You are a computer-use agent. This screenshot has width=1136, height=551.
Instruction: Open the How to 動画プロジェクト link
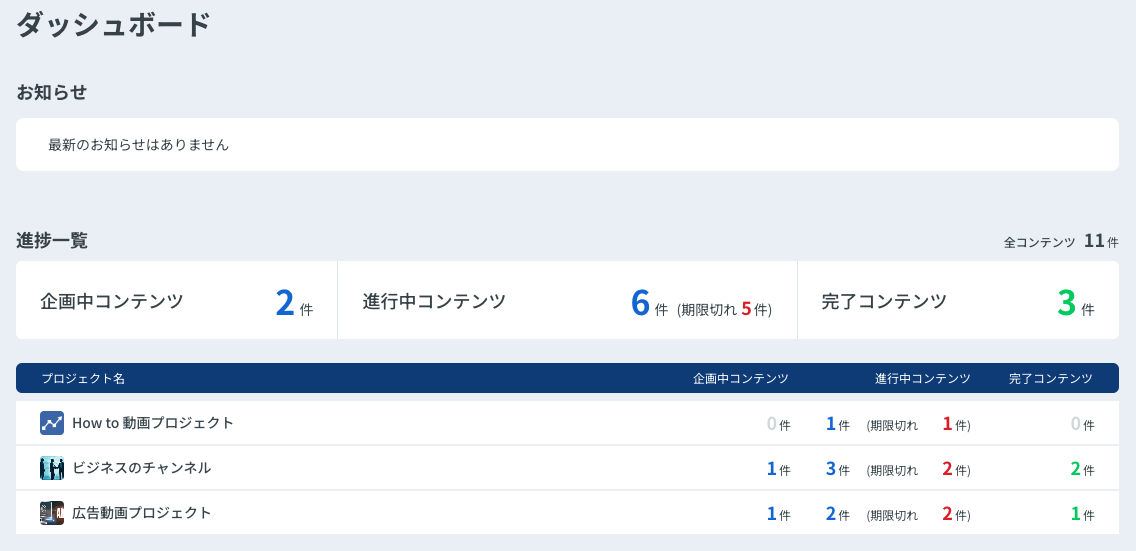click(x=153, y=423)
